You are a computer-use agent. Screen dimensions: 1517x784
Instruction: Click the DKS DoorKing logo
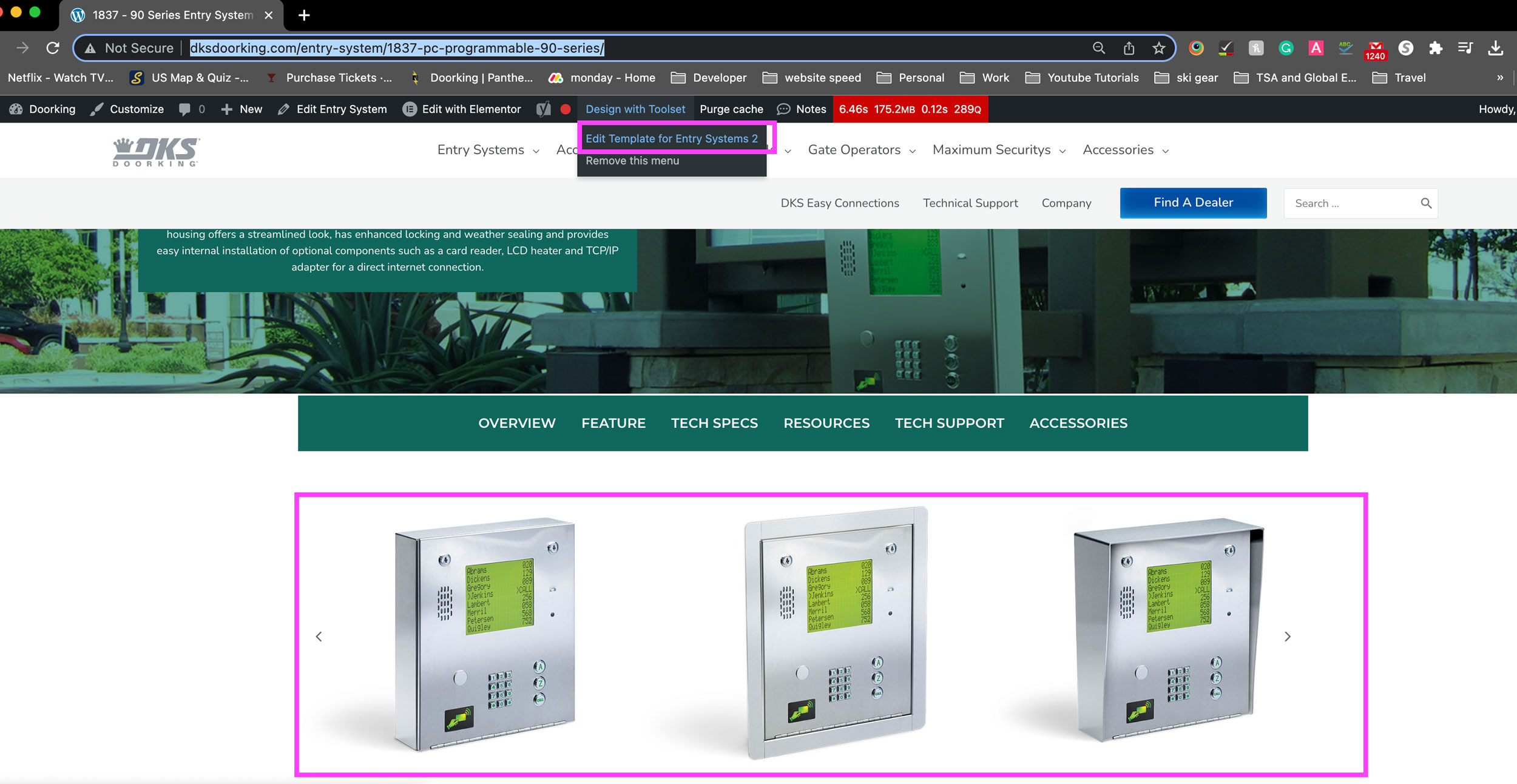156,152
